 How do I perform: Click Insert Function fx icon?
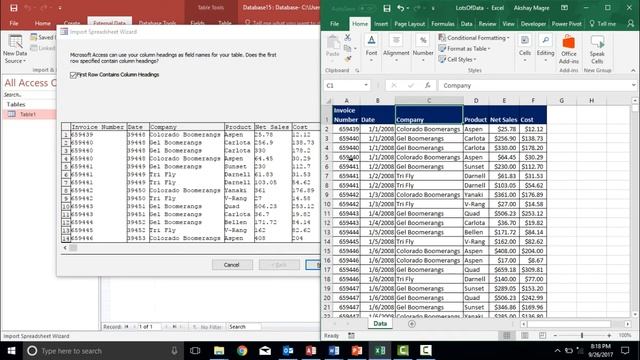click(x=427, y=85)
